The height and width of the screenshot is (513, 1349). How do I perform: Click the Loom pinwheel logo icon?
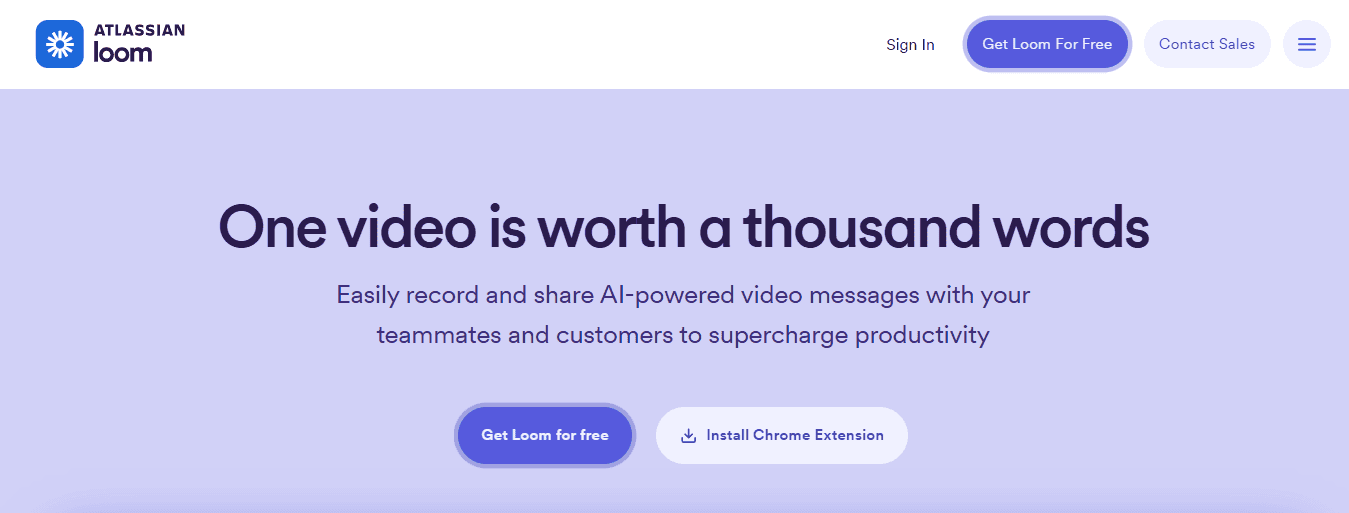coord(60,44)
